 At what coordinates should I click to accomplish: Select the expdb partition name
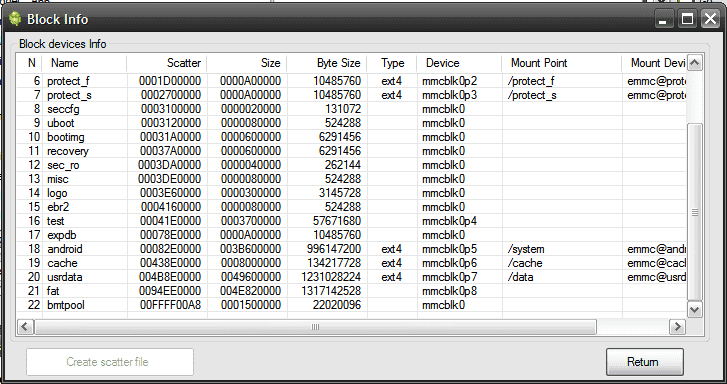(61, 235)
